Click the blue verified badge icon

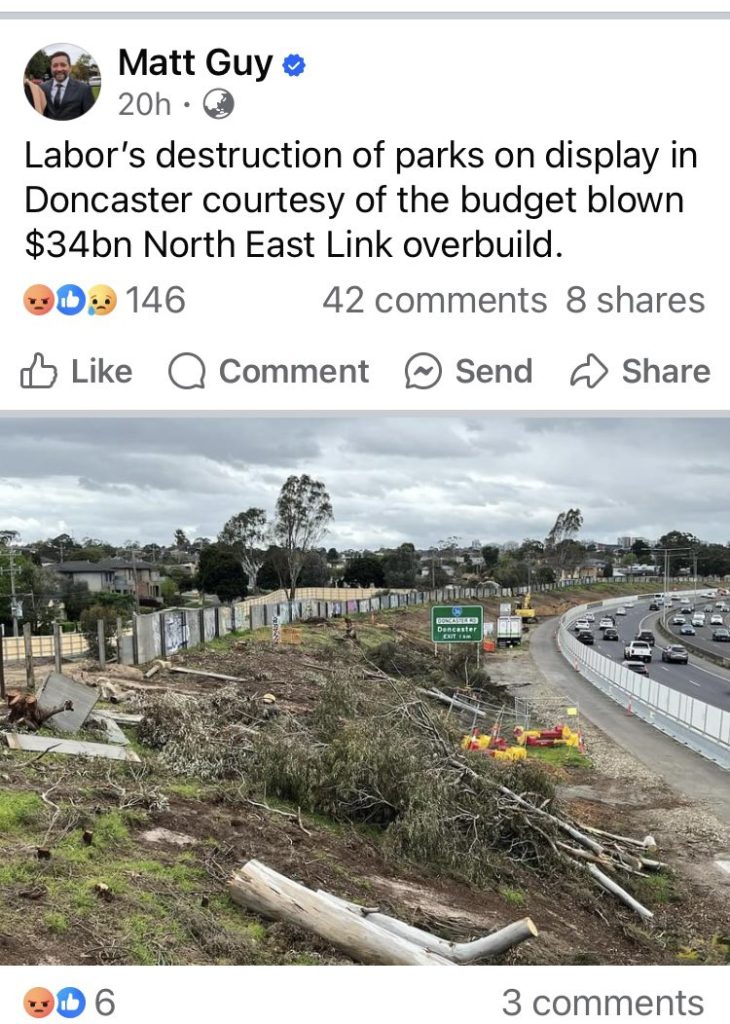[x=294, y=65]
